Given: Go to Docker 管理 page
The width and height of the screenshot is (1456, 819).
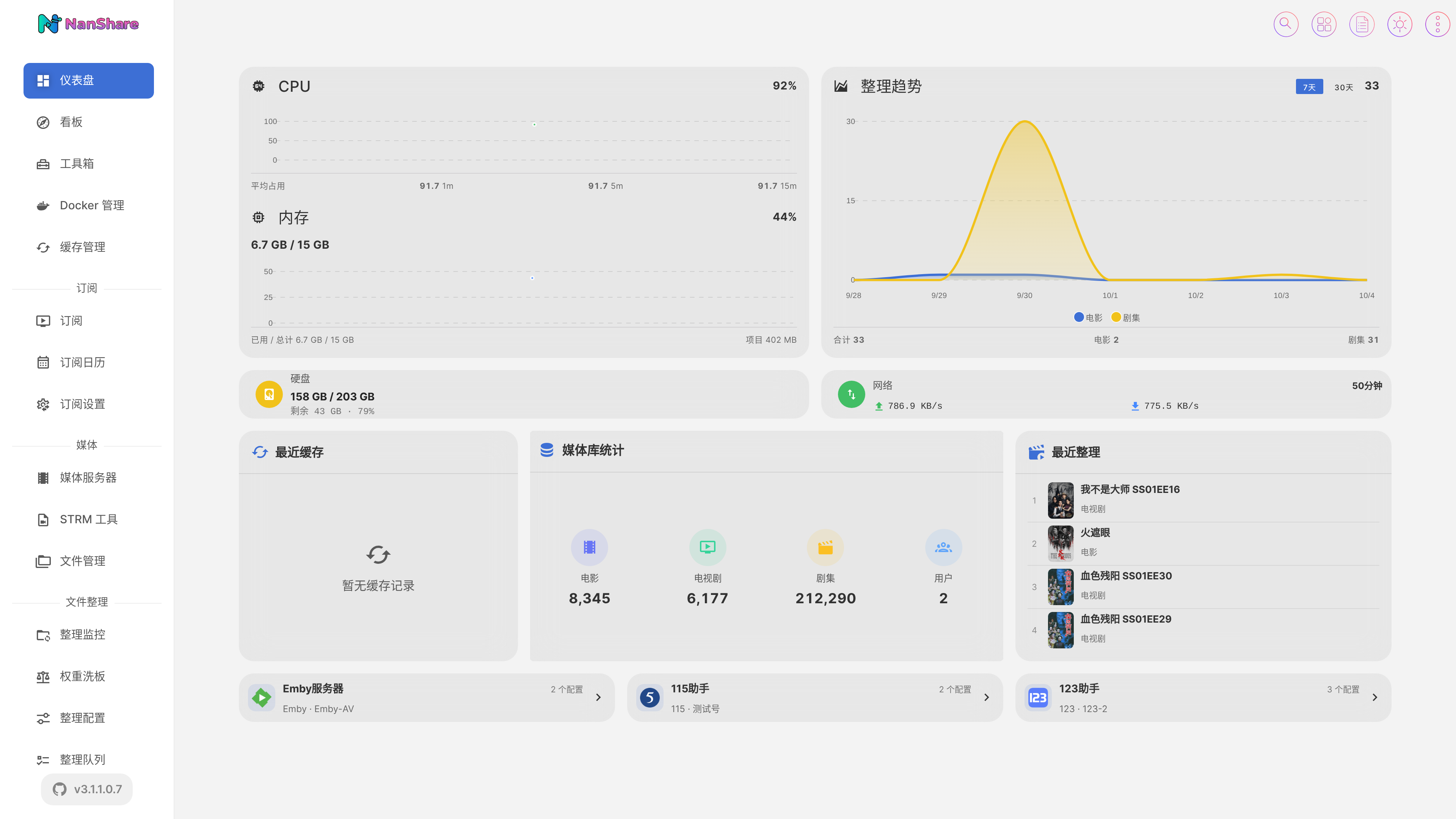Looking at the screenshot, I should [89, 206].
